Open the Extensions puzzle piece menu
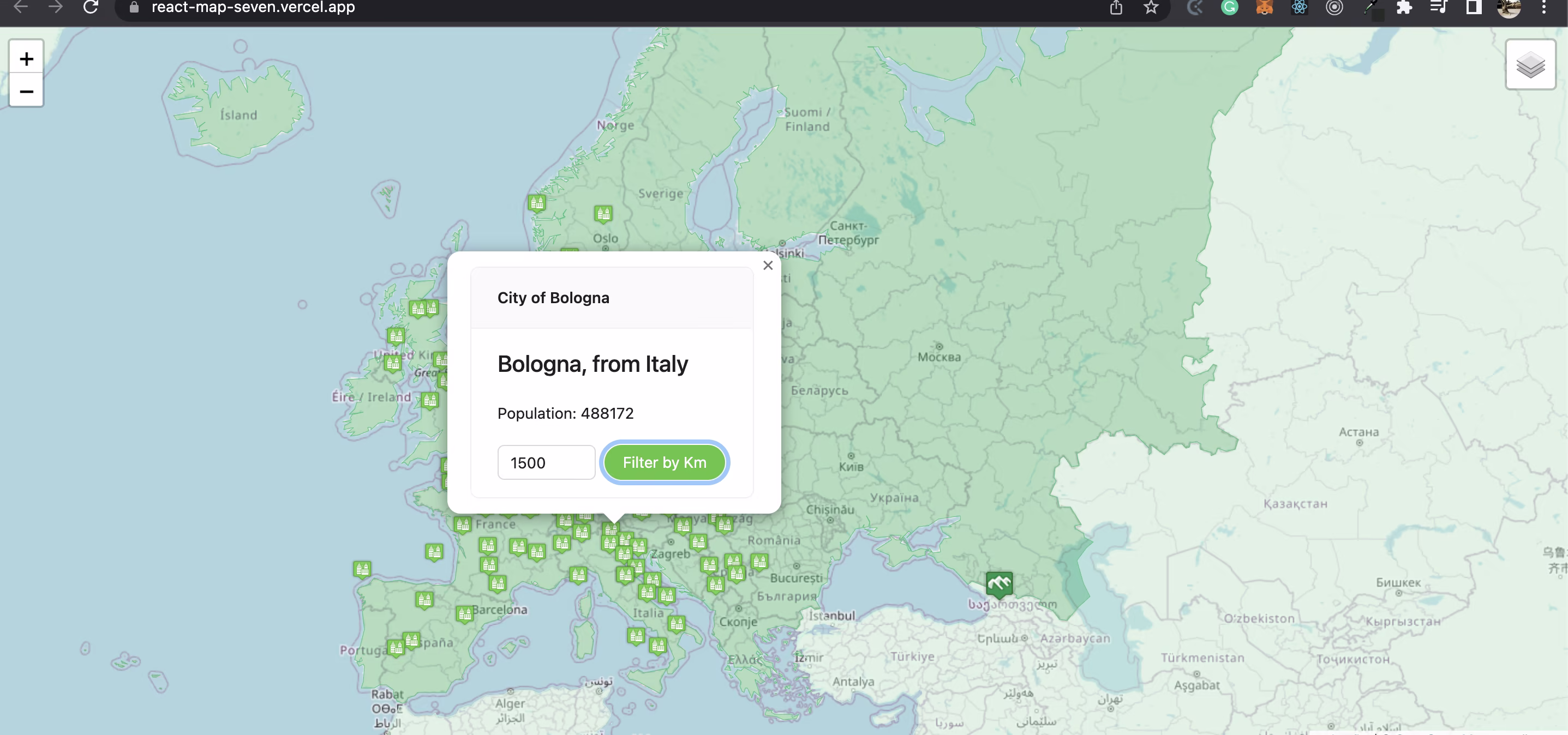The height and width of the screenshot is (735, 1568). click(1404, 7)
